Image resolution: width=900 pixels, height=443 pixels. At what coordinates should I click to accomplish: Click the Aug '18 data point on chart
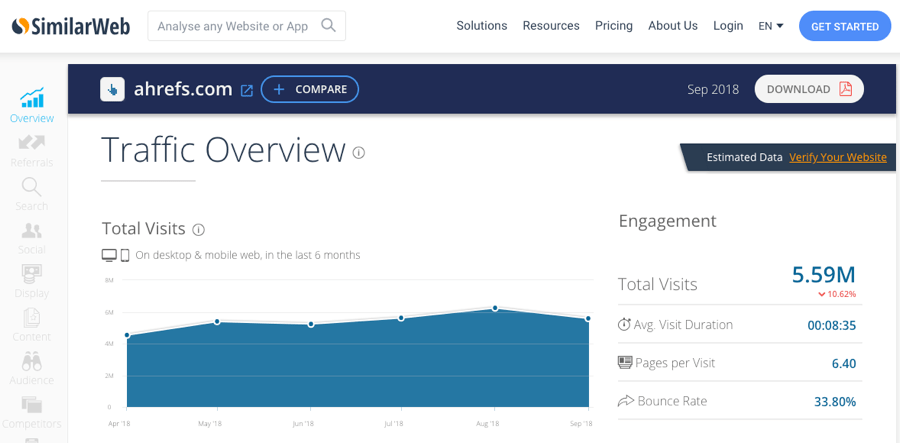click(x=495, y=308)
